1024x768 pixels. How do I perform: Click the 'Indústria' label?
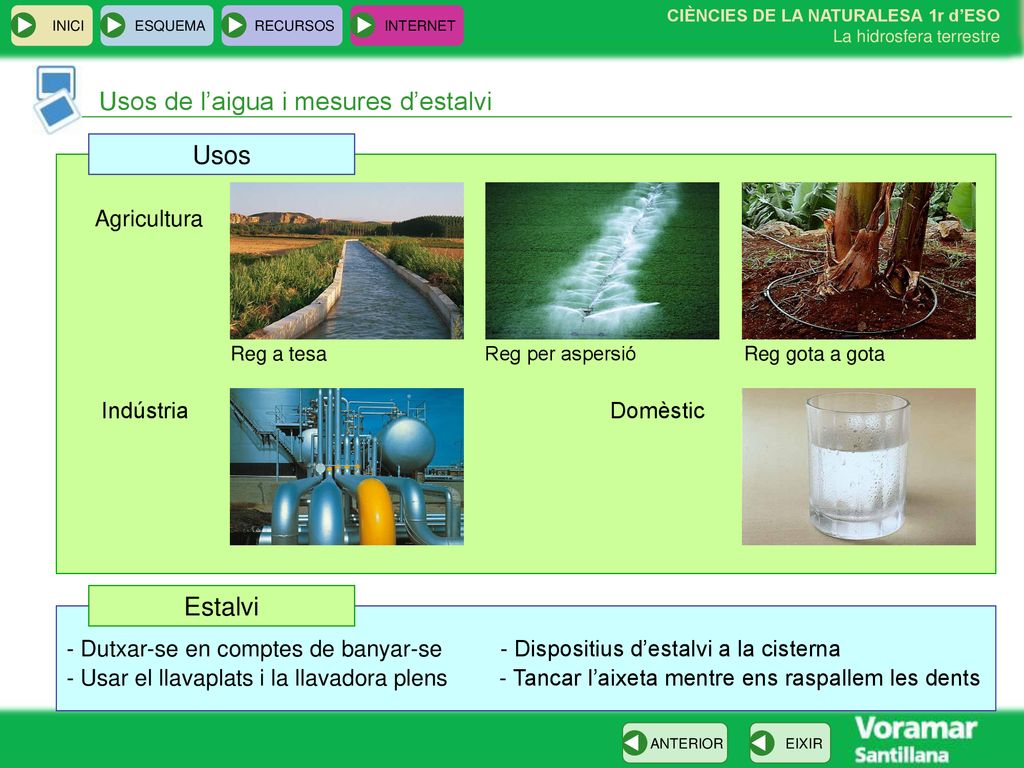coord(144,411)
